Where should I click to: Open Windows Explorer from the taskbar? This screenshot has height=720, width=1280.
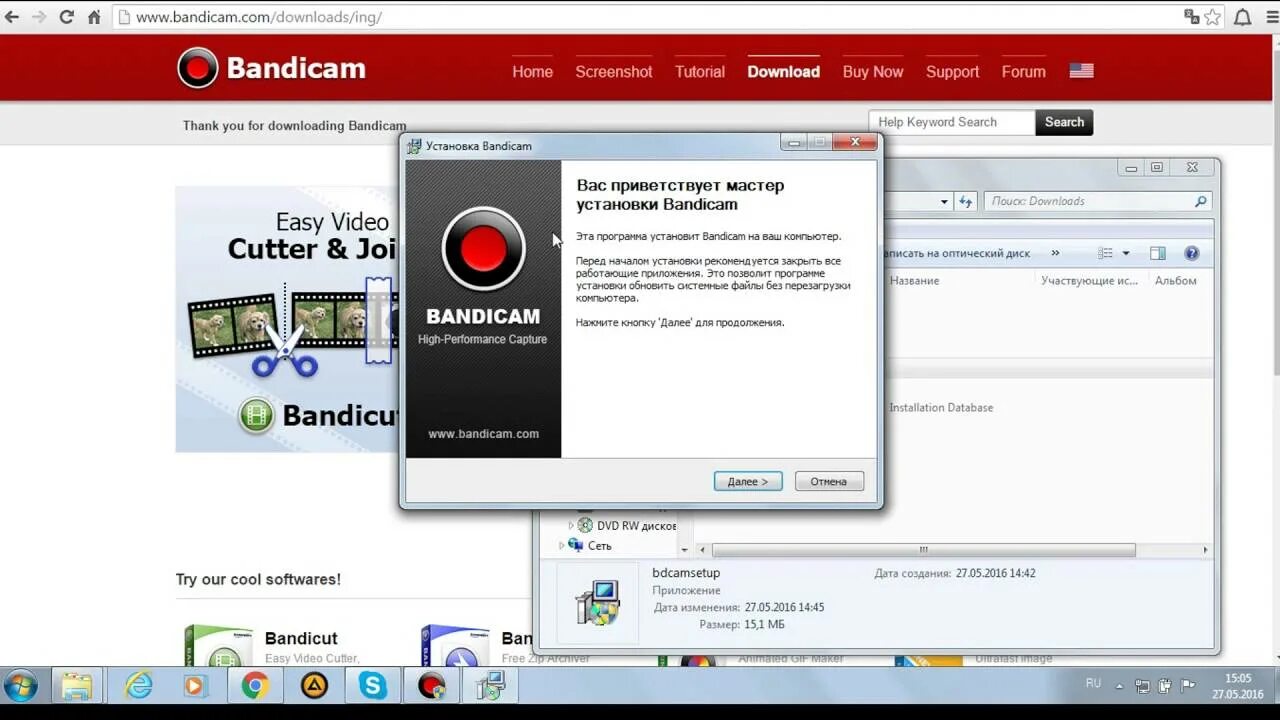pos(79,687)
